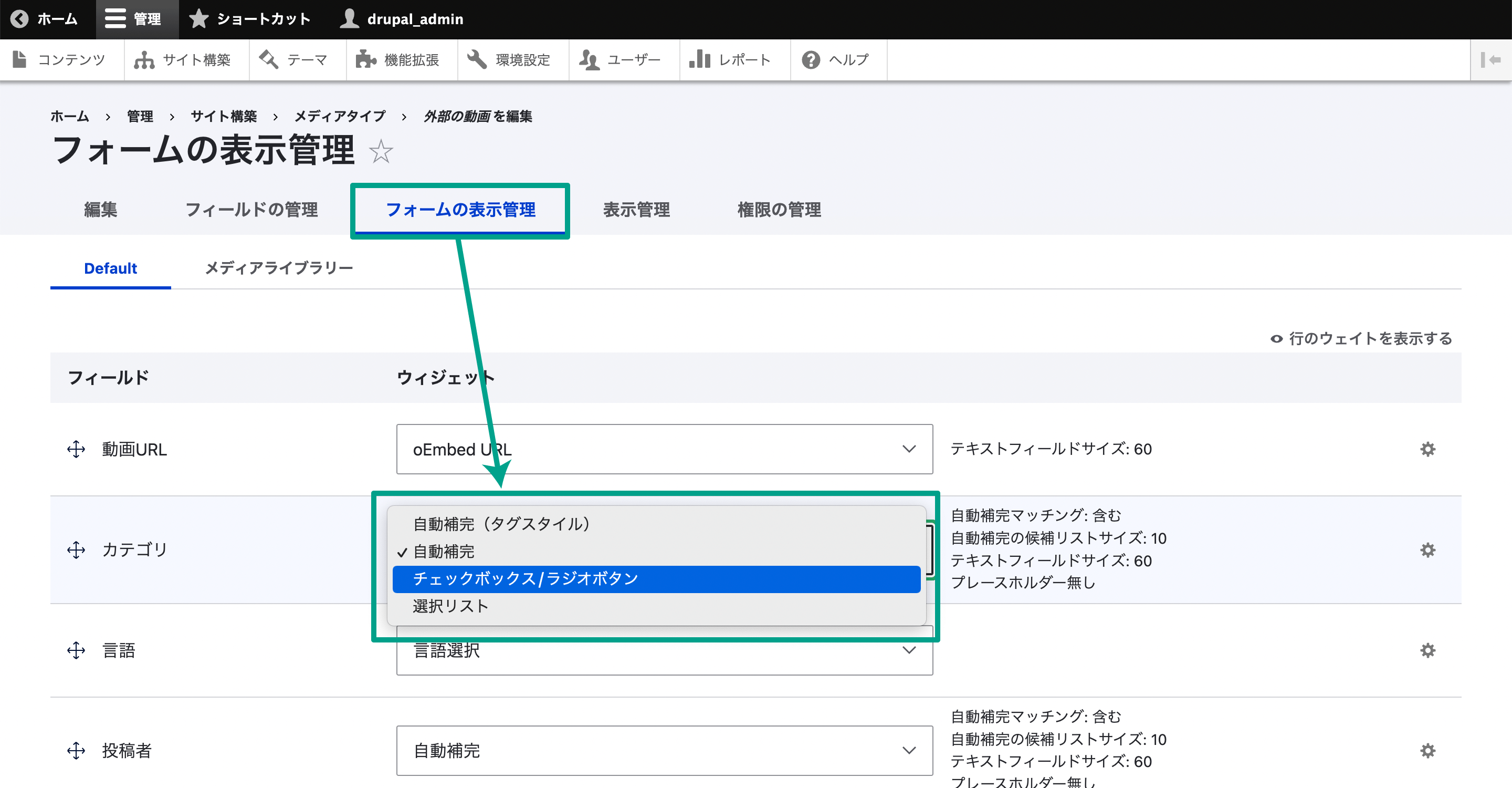Screen dimensions: 1512x788
Task: Choose 自動補完（タグスタイル） option in list
Action: pos(656,524)
